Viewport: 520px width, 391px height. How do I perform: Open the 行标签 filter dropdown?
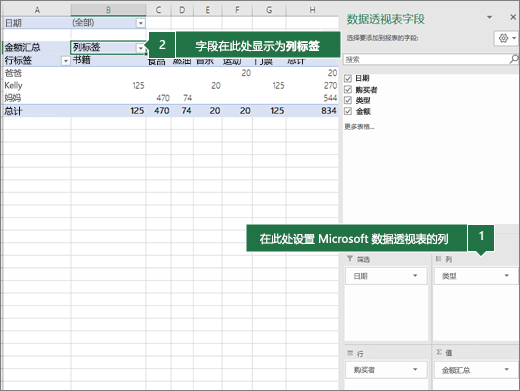(x=66, y=61)
